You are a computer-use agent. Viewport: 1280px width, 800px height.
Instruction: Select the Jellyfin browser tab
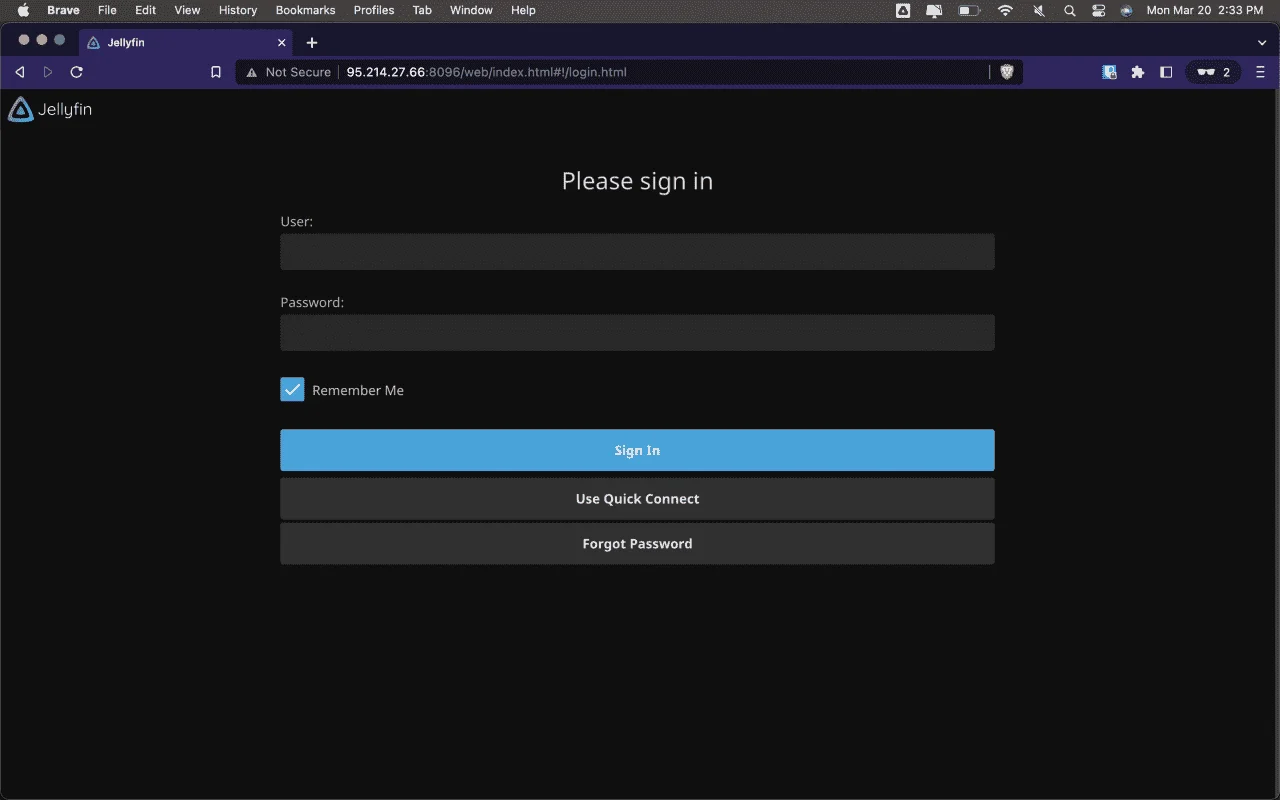(x=186, y=43)
